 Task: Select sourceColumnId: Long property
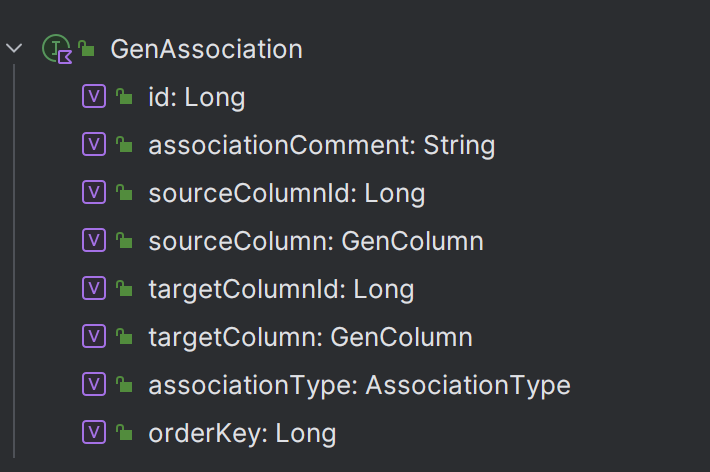[x=287, y=193]
